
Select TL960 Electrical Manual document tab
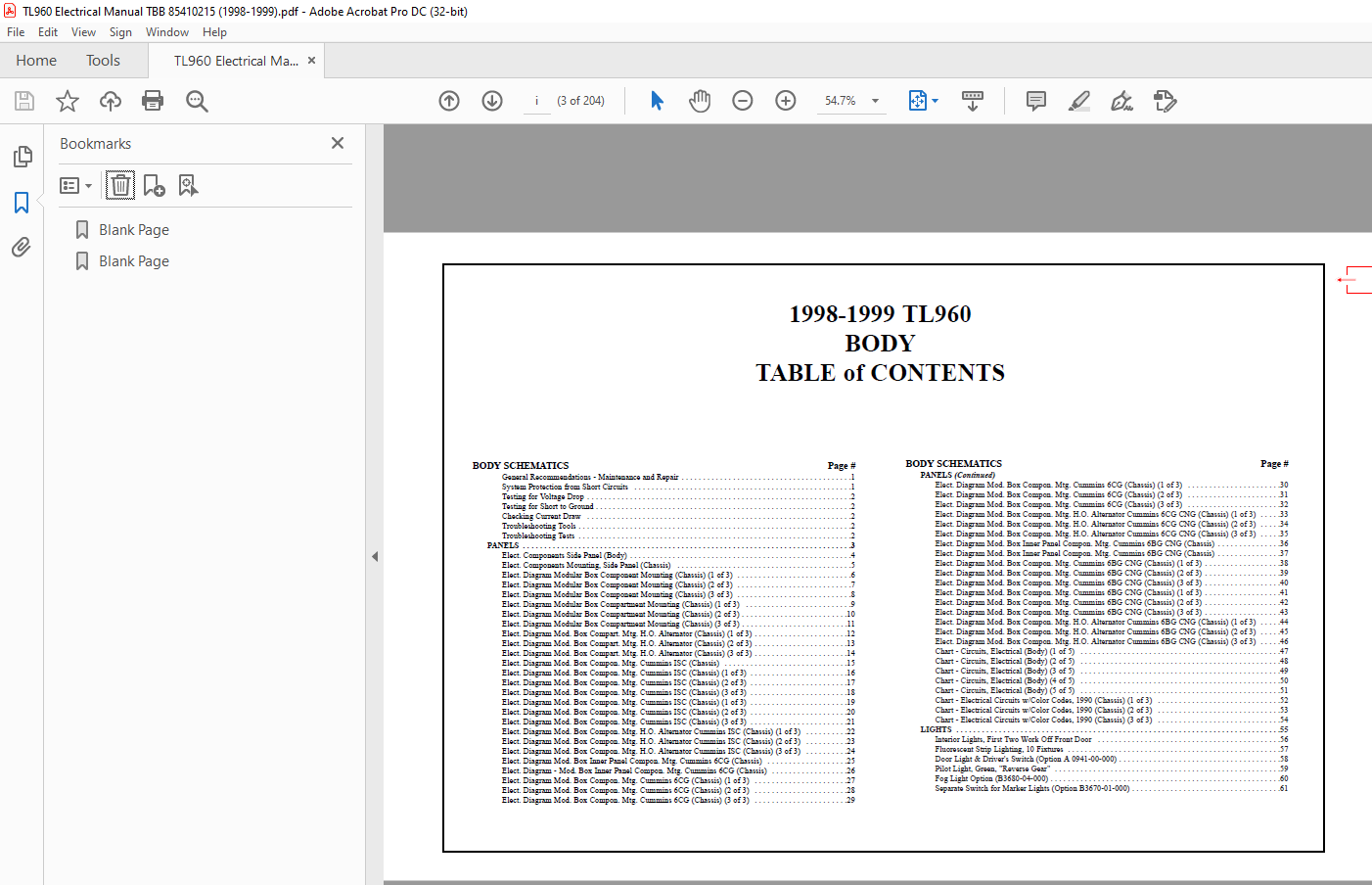click(x=236, y=61)
